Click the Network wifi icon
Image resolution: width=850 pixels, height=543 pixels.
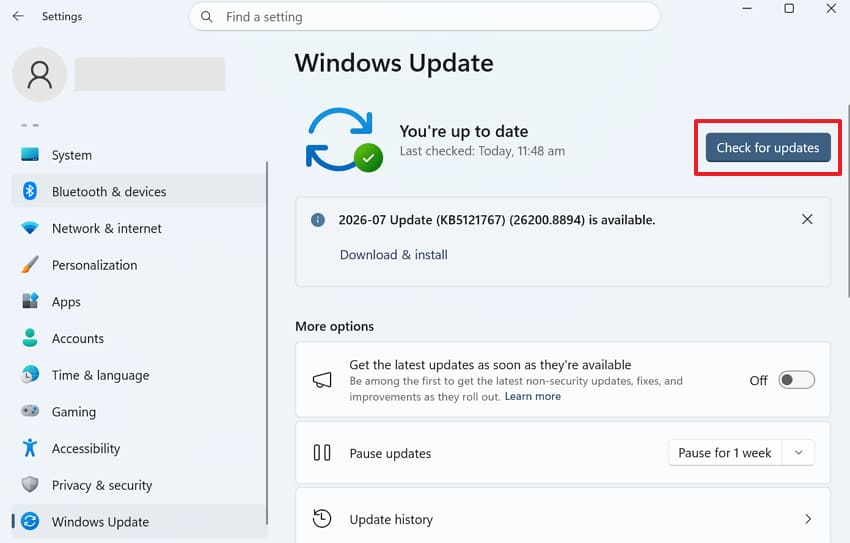[x=30, y=228]
